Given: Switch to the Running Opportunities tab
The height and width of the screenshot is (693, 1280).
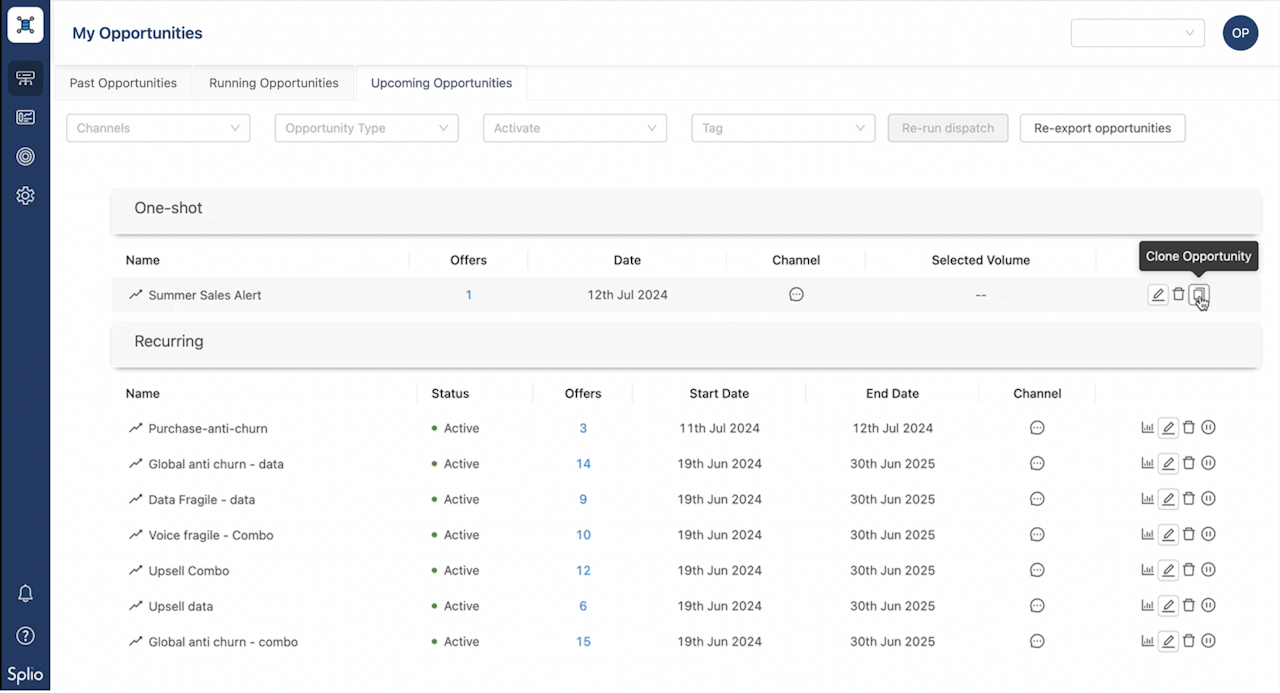Looking at the screenshot, I should 274,83.
